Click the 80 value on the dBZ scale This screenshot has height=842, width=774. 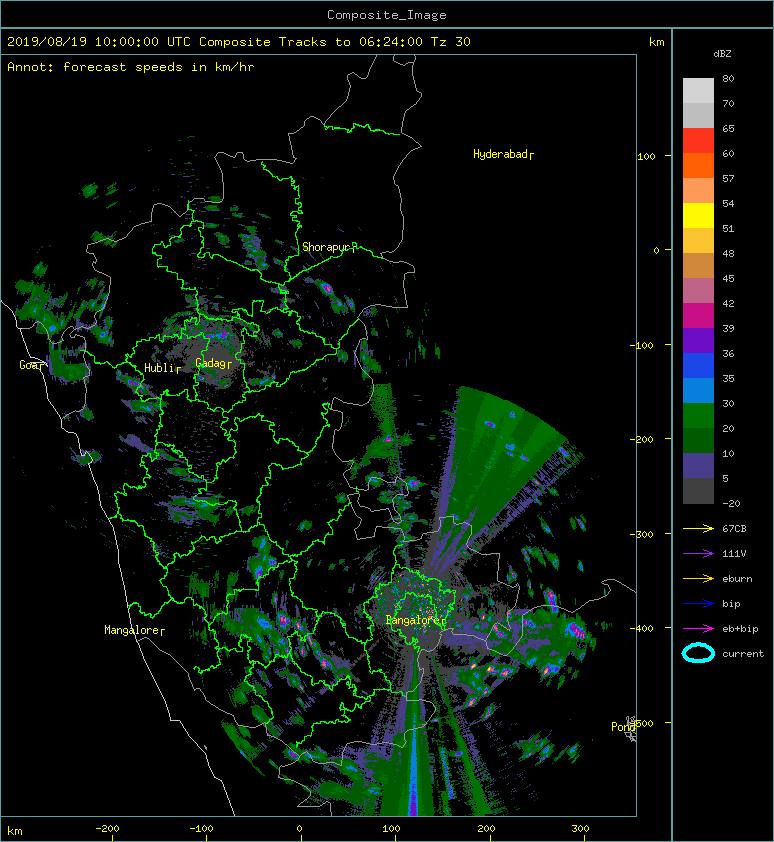pos(728,78)
